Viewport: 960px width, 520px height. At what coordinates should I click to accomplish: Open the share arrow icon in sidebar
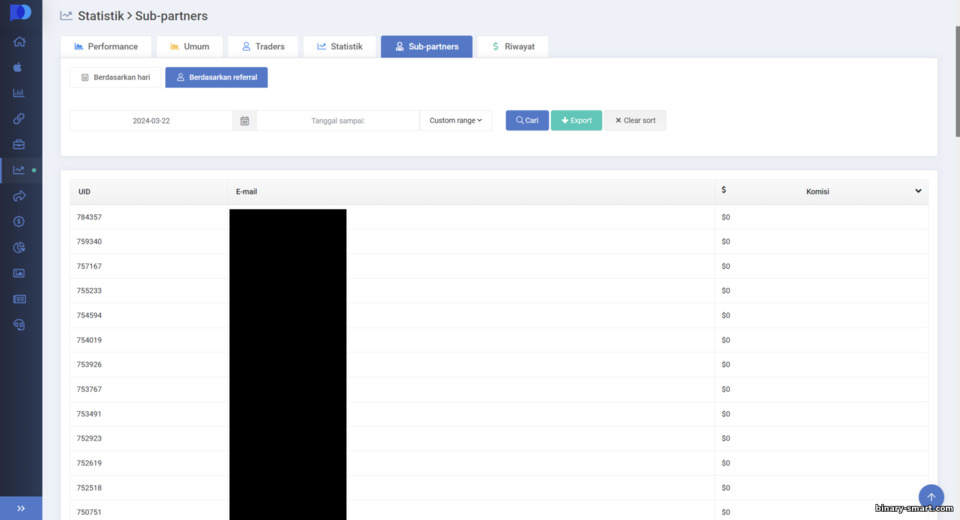19,196
